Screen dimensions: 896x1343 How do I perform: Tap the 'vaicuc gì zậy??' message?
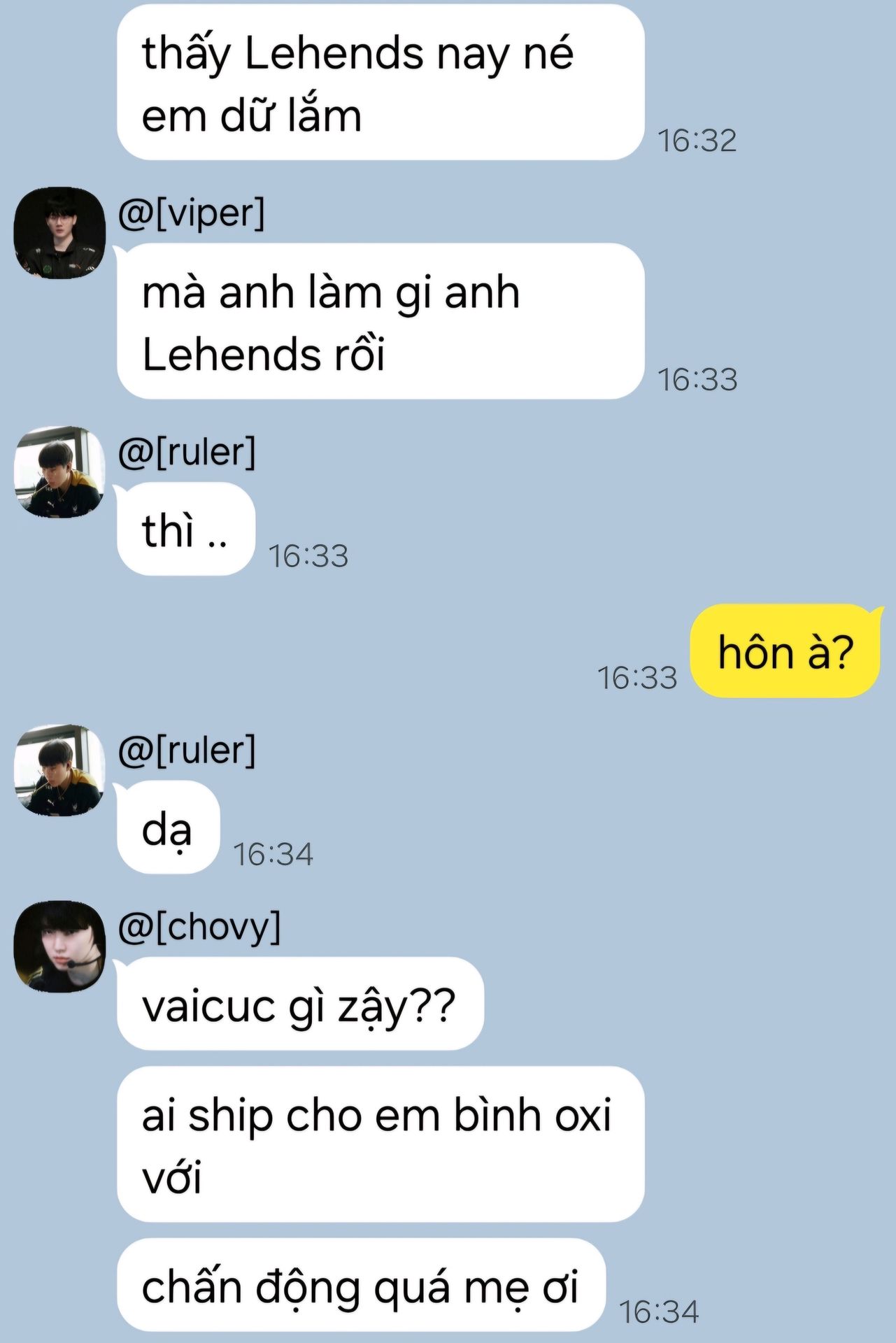click(x=300, y=1004)
